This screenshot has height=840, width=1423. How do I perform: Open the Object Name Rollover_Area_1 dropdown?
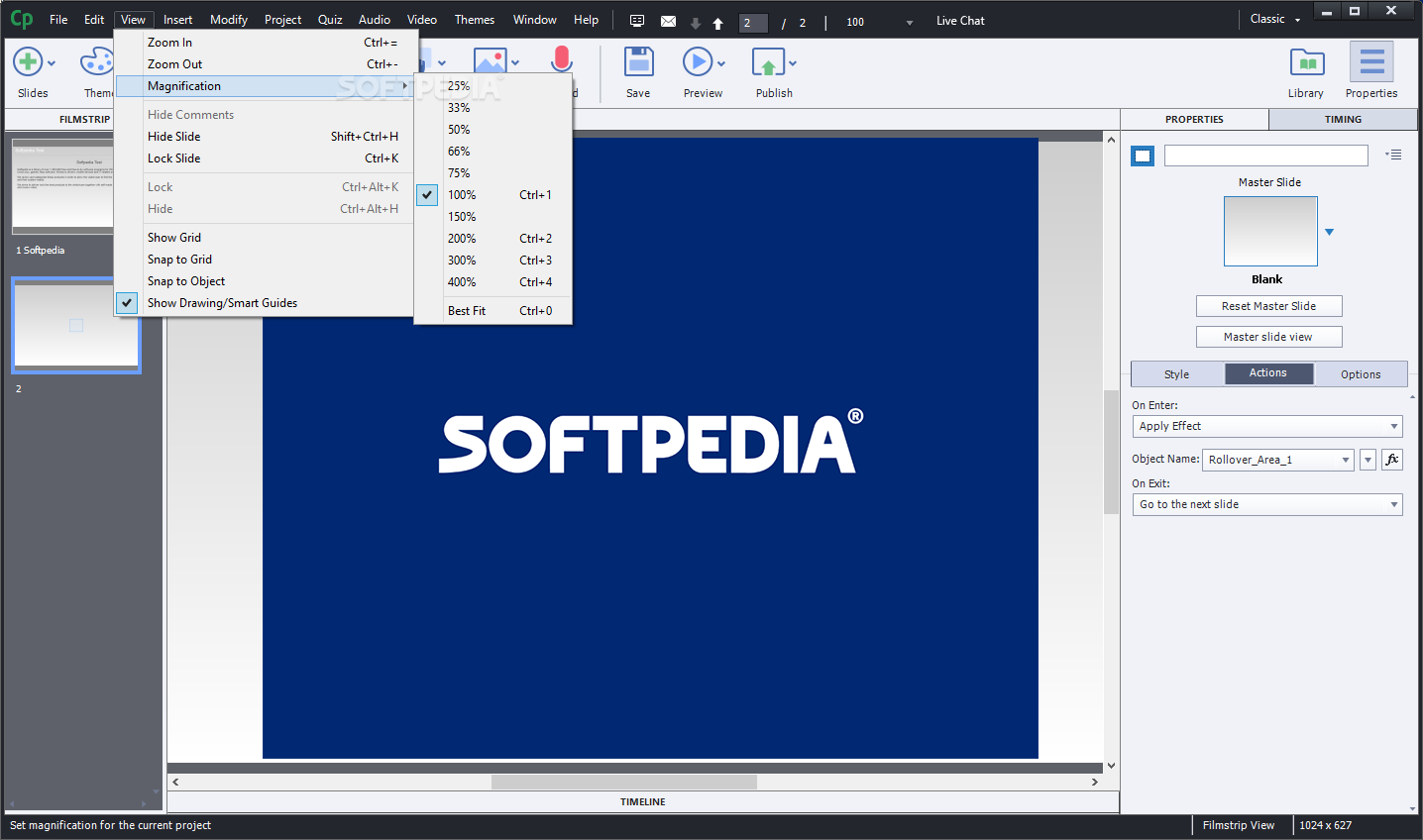[x=1277, y=460]
